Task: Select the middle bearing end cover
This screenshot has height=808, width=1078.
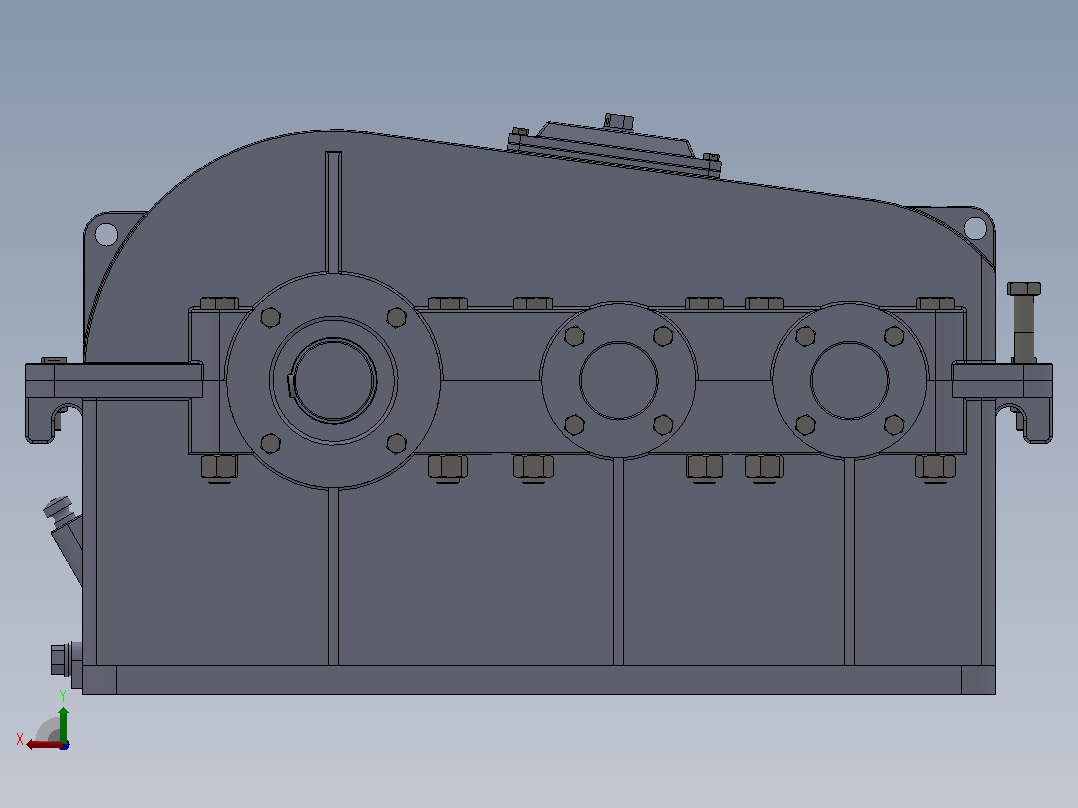Action: pyautogui.click(x=619, y=380)
